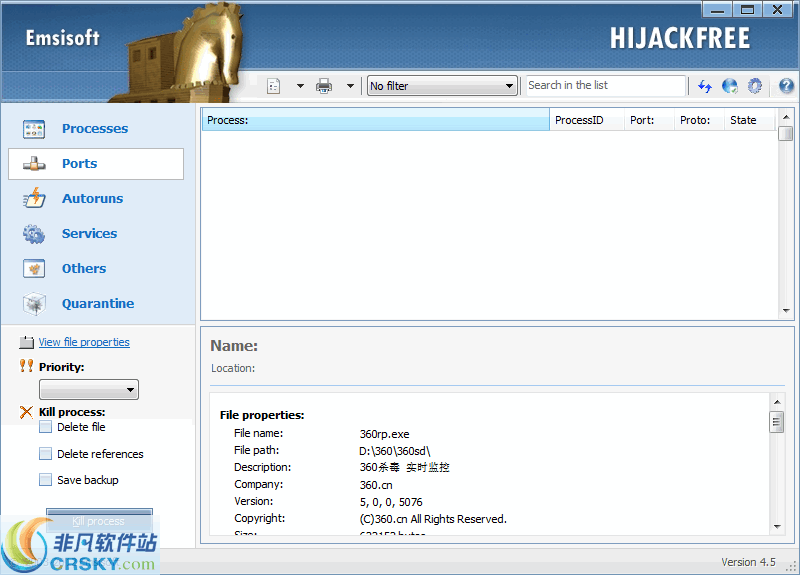Viewport: 800px width, 575px height.
Task: Click the file properties scrollbar down arrow
Action: coord(777,527)
